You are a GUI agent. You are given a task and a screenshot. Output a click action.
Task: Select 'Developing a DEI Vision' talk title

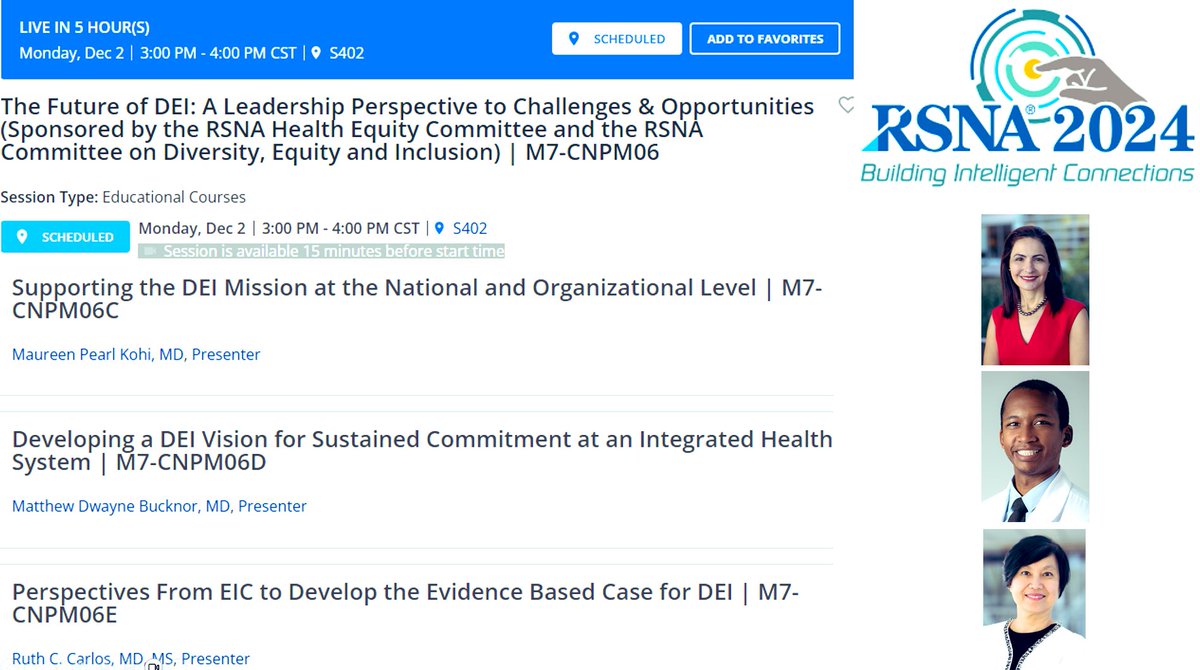click(422, 450)
